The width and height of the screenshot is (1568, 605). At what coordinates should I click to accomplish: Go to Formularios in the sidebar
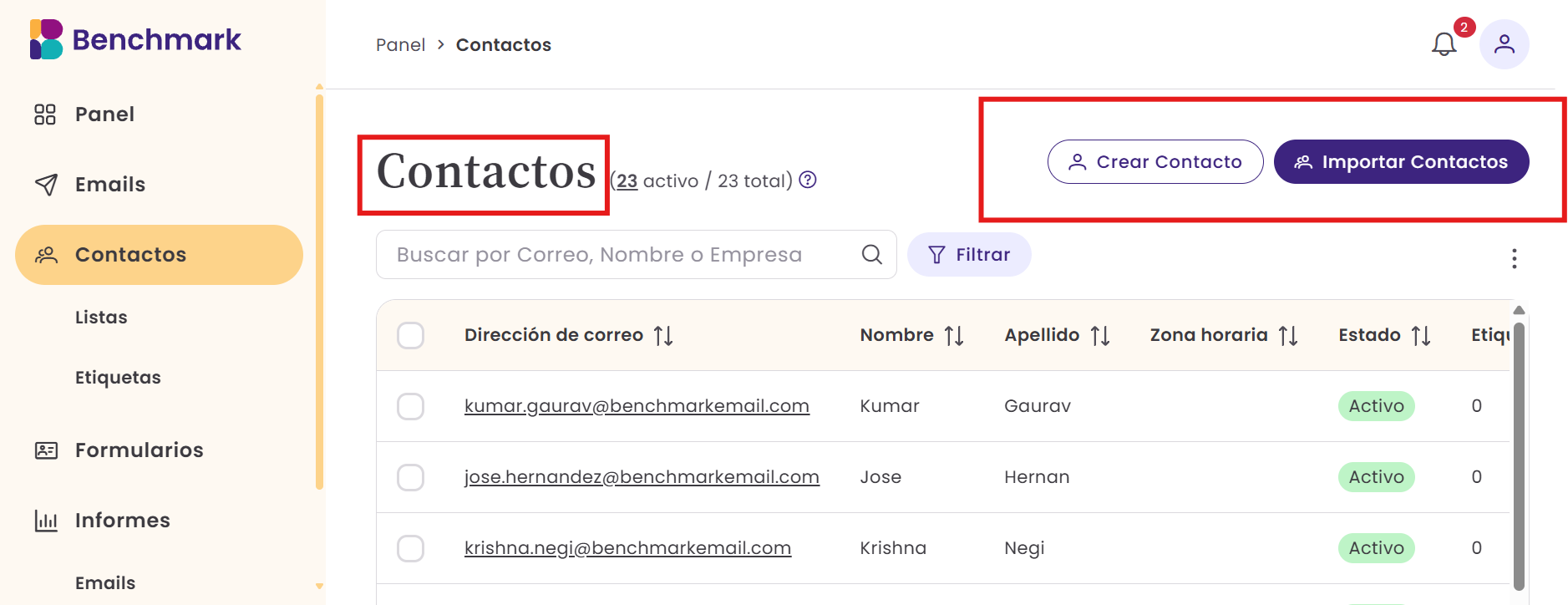pos(139,450)
